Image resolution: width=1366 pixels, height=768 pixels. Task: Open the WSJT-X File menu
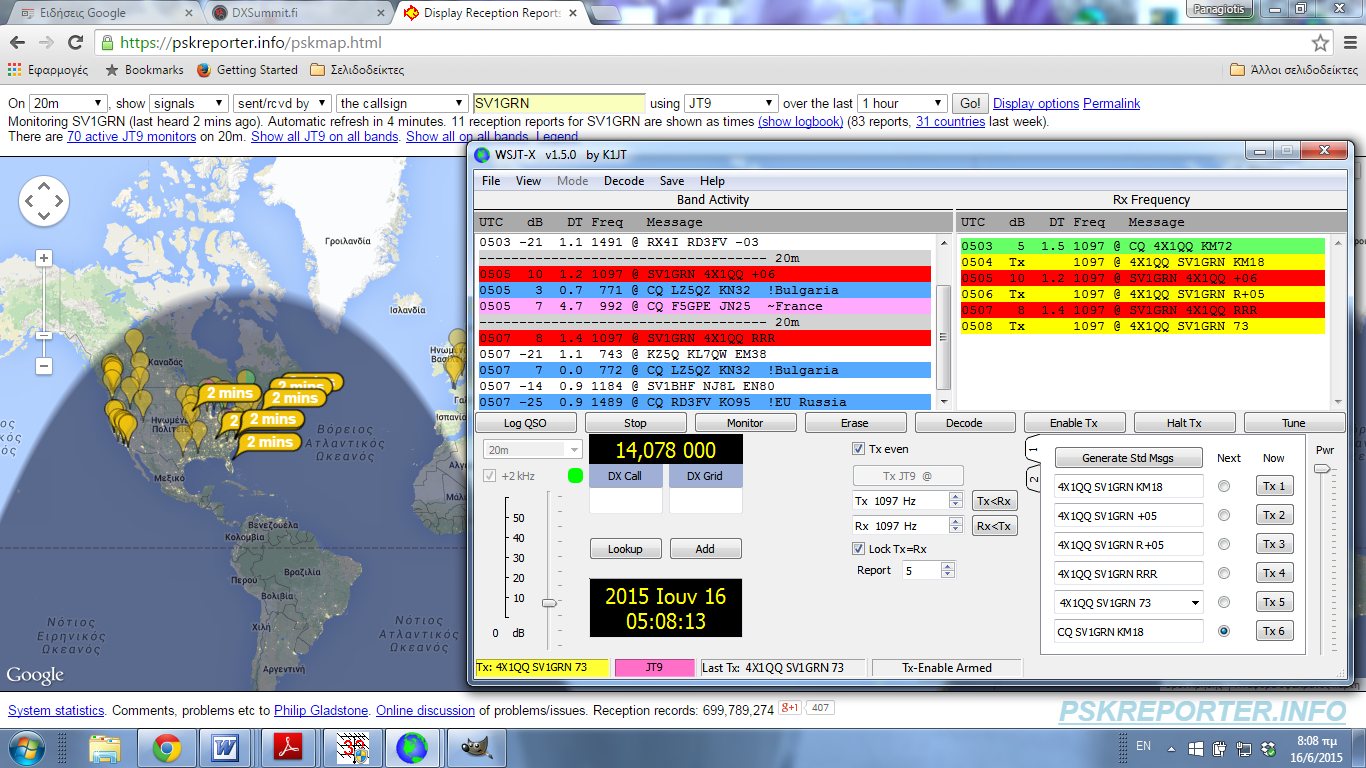pos(491,181)
